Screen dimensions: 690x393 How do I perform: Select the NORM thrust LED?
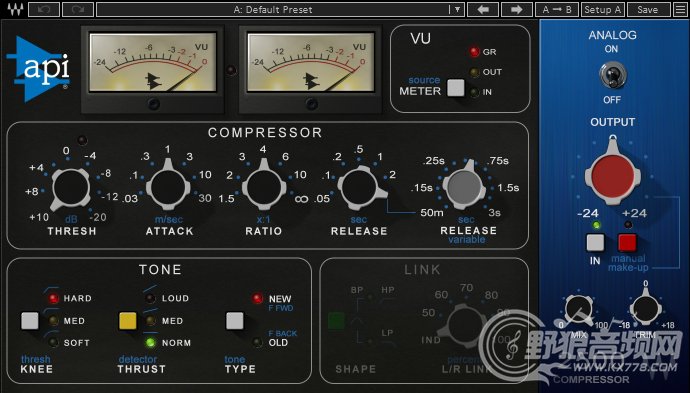150,342
